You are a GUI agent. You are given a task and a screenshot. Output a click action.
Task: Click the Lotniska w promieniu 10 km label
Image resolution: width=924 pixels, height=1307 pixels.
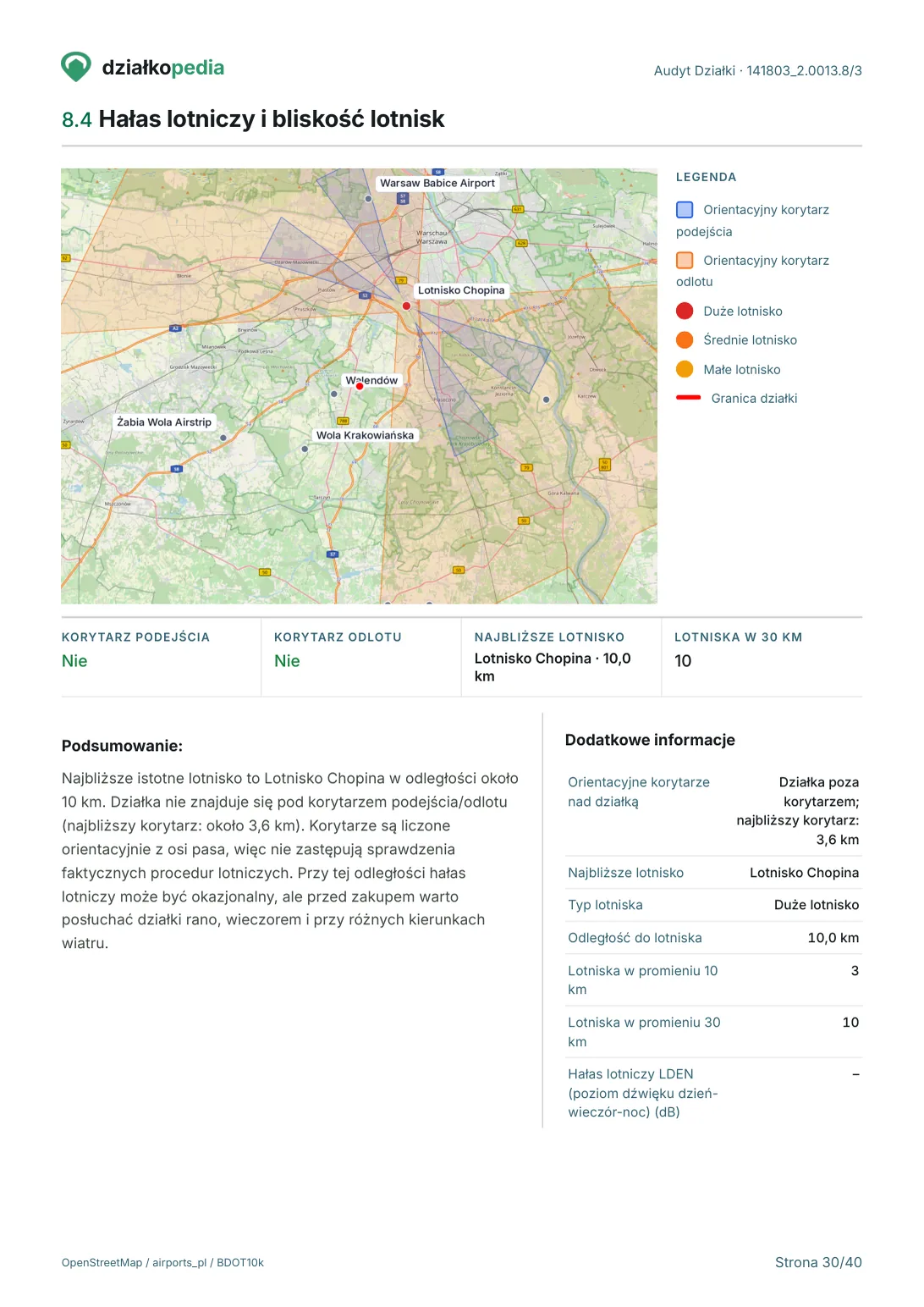(642, 980)
